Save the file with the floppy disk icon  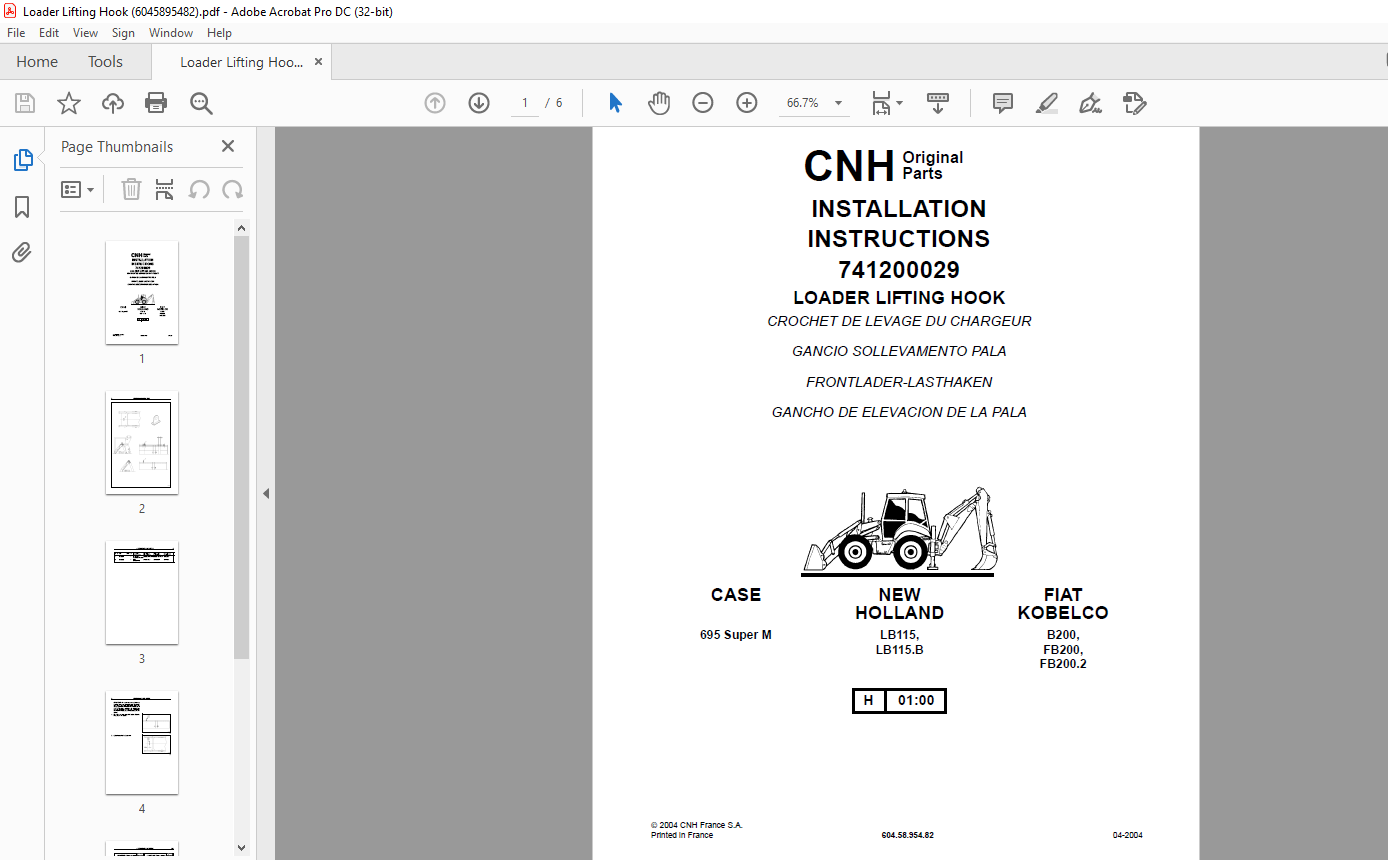point(25,103)
